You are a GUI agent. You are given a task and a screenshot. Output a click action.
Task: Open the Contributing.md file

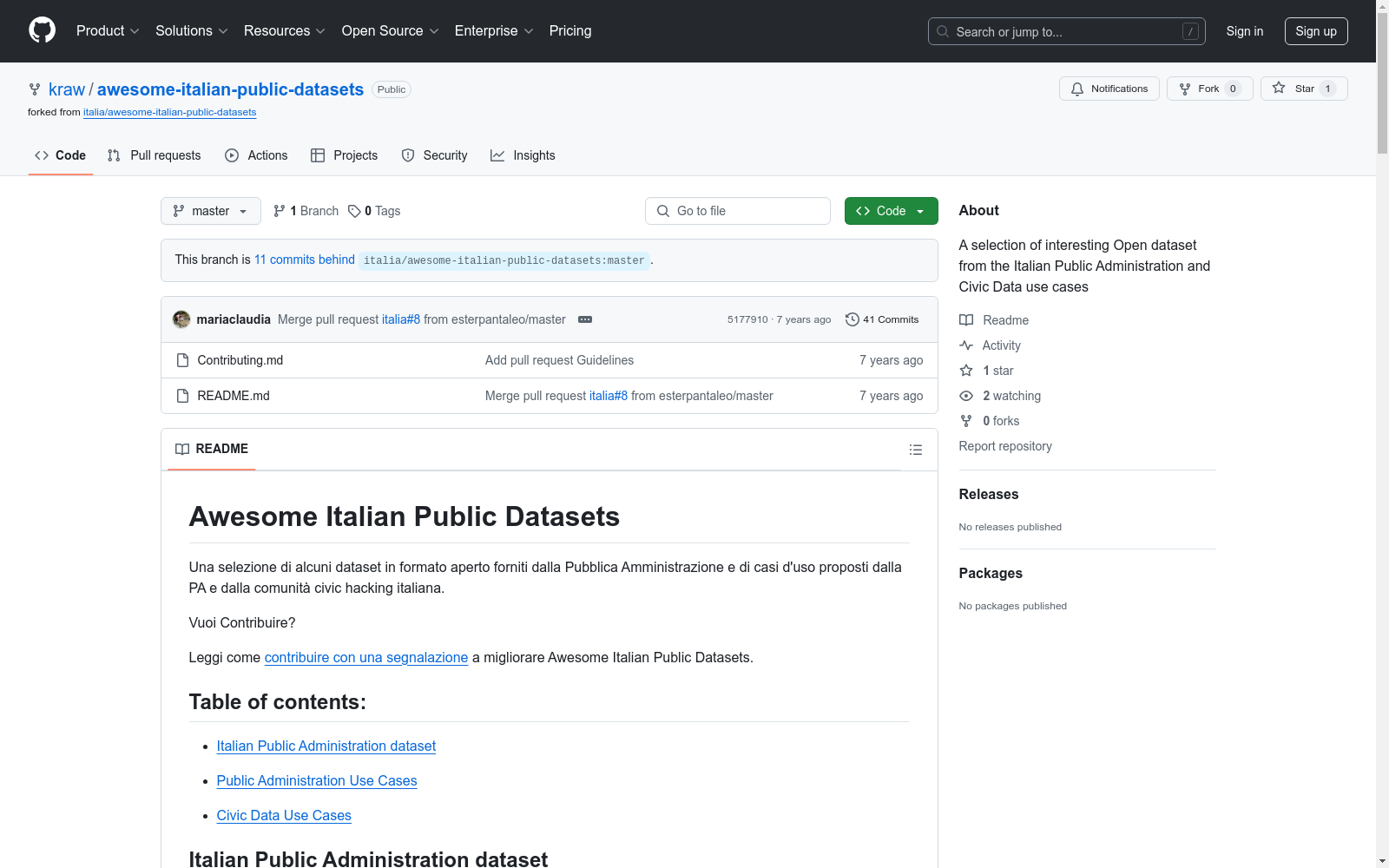tap(240, 360)
